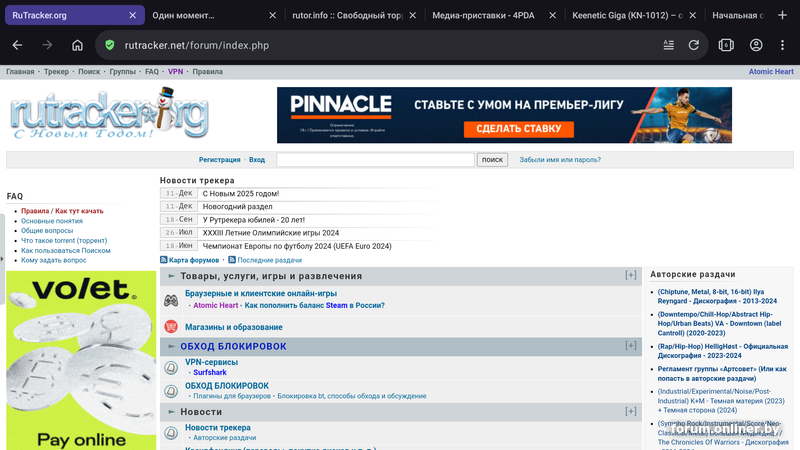Collapse the 'ОБХОД БЛОКИРОВОК' category arrow

[x=171, y=346]
